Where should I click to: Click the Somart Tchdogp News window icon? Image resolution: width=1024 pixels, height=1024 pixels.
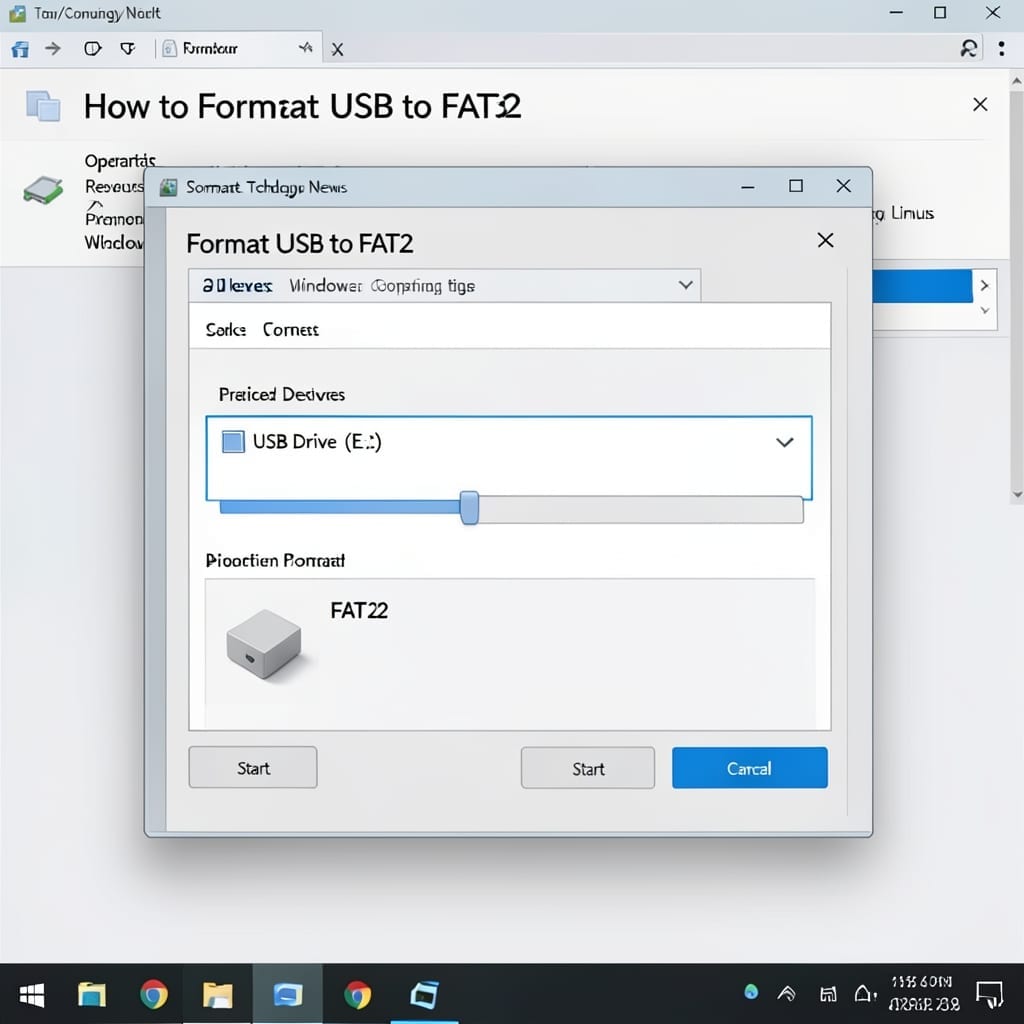168,187
